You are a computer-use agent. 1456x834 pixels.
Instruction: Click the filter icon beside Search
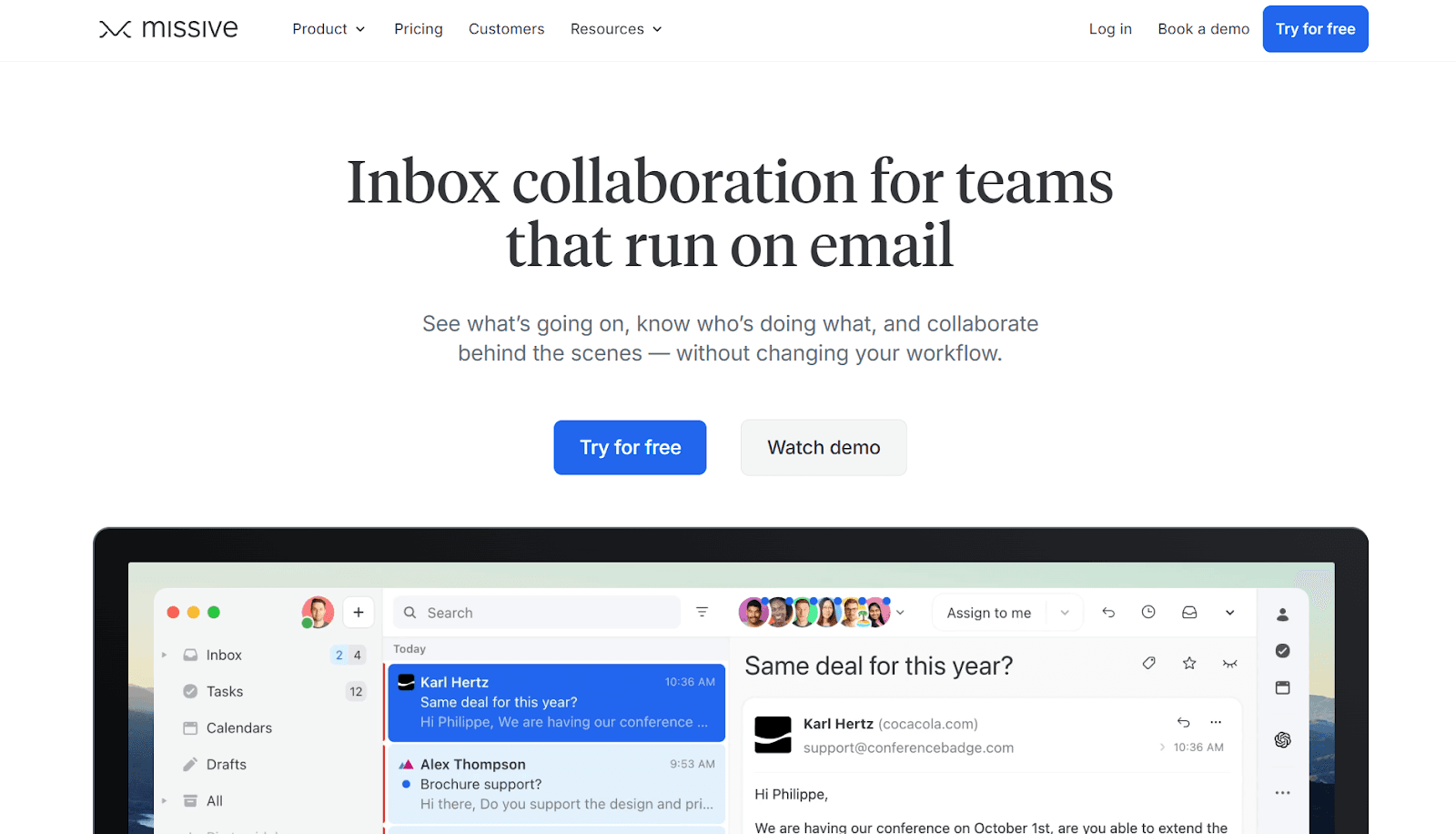[x=702, y=613]
